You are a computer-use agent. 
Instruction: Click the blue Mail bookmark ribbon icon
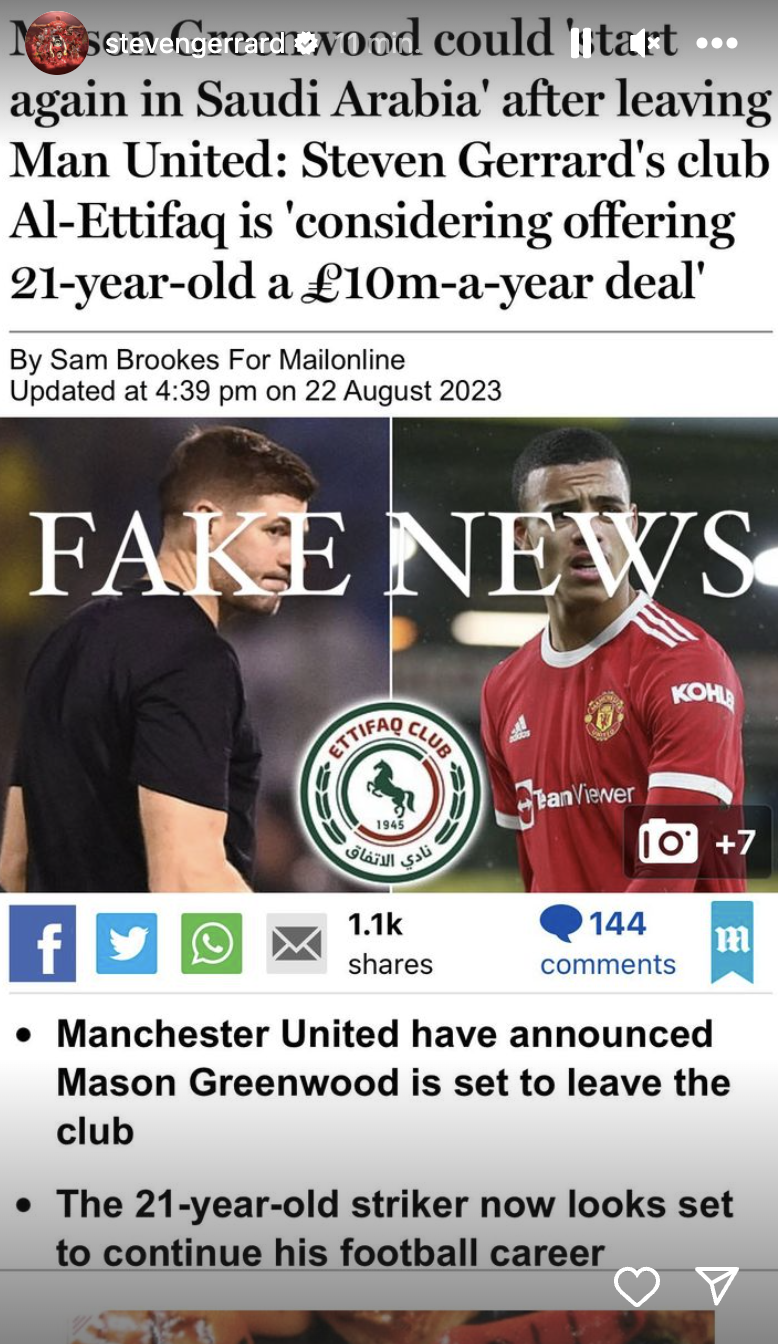(x=732, y=942)
